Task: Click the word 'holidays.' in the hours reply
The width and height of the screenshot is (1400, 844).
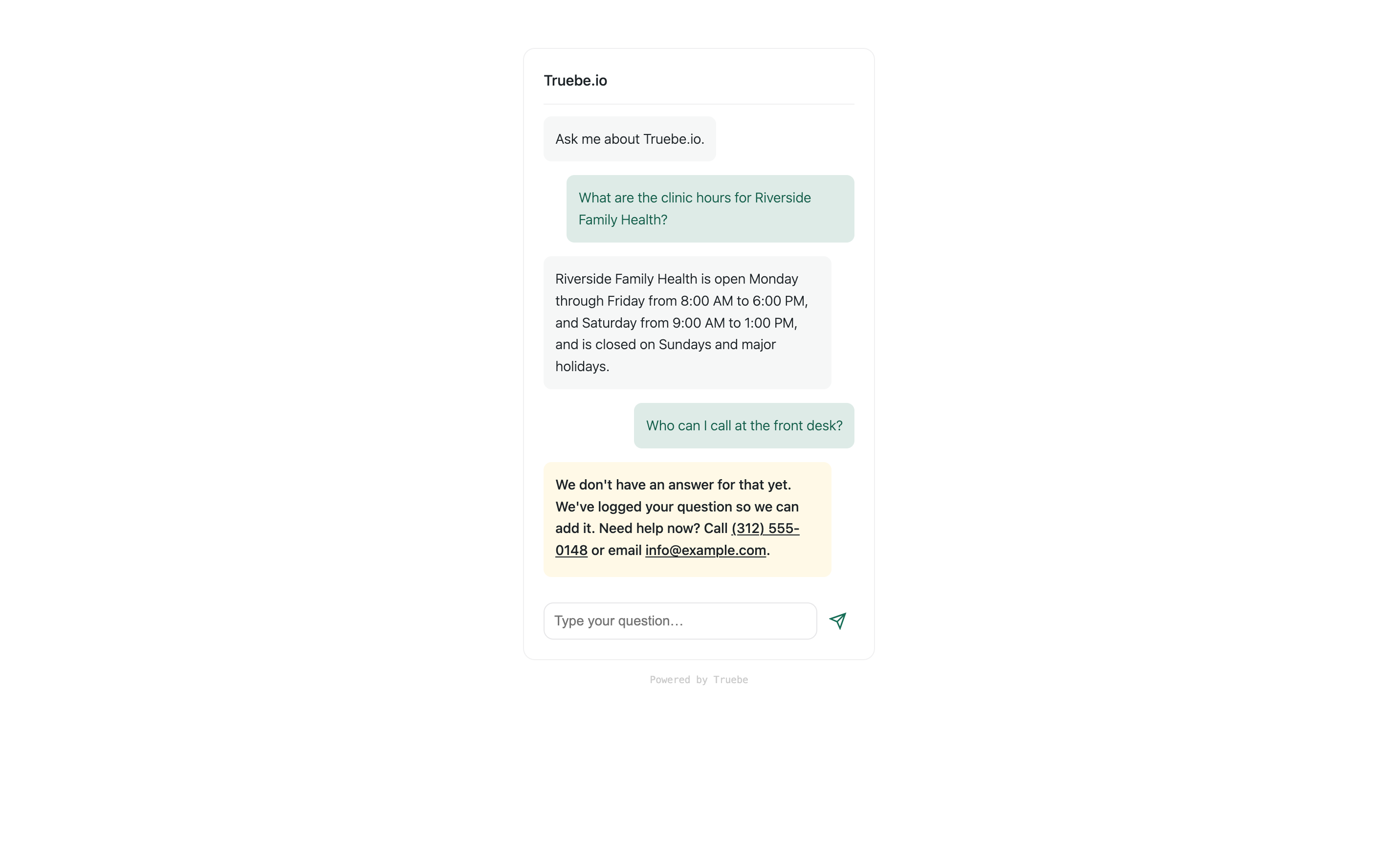Action: 582,367
